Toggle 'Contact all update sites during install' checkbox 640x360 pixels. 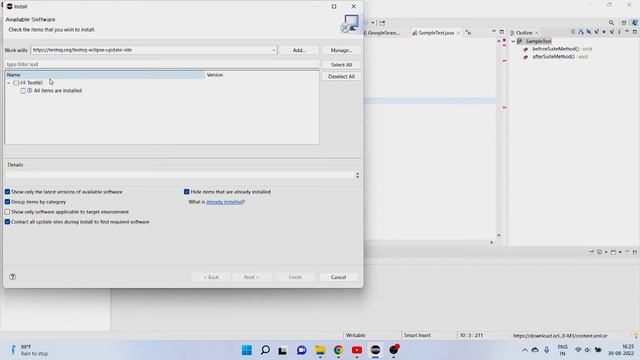tap(7, 222)
